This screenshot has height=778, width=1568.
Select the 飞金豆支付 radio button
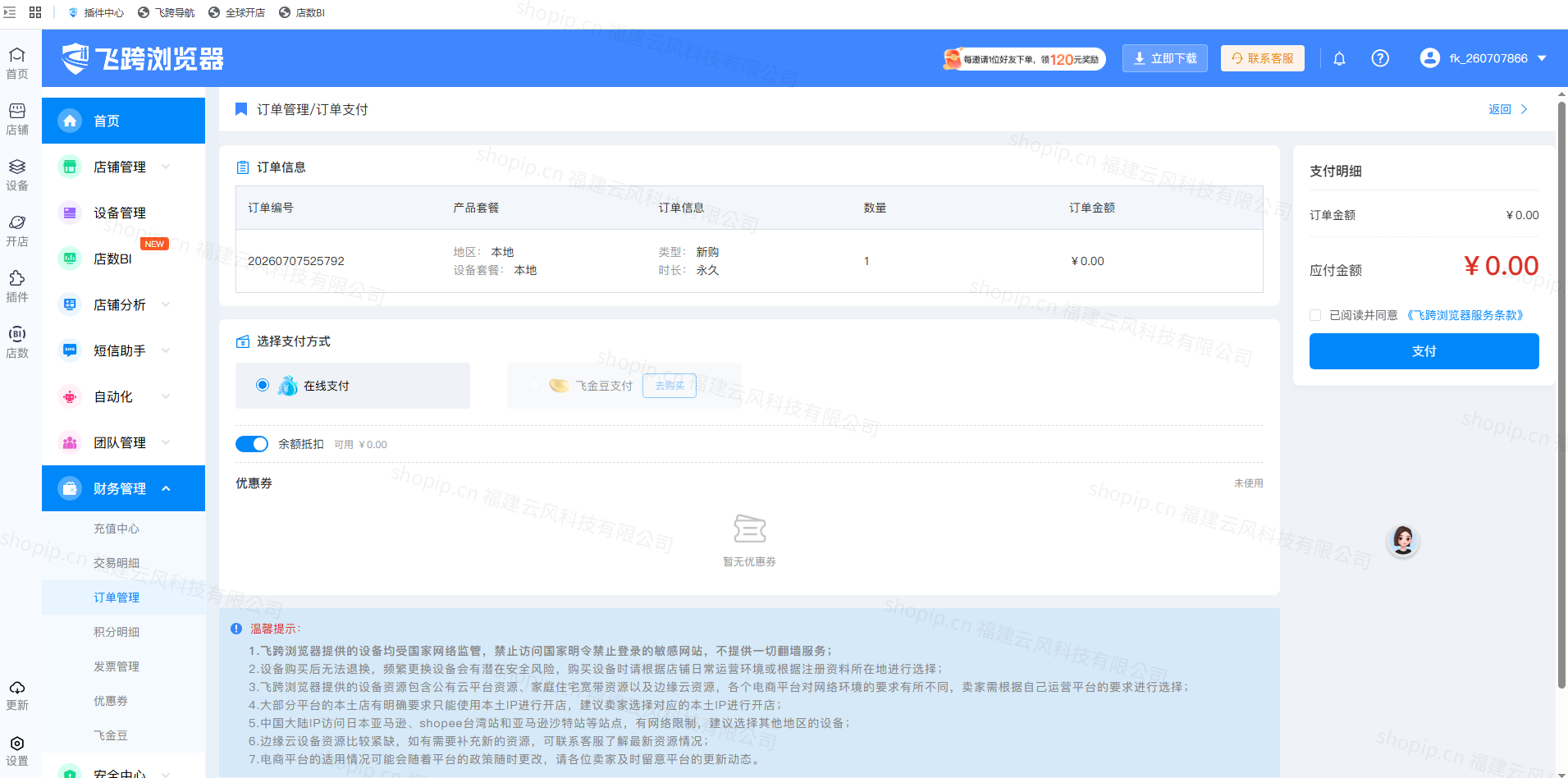point(534,385)
